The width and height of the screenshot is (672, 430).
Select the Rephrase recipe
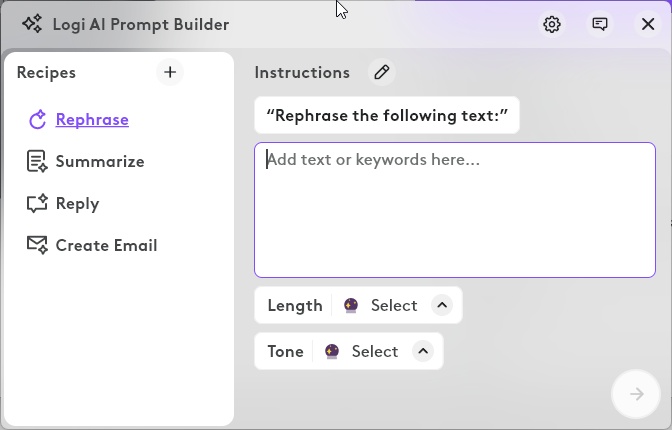click(92, 119)
